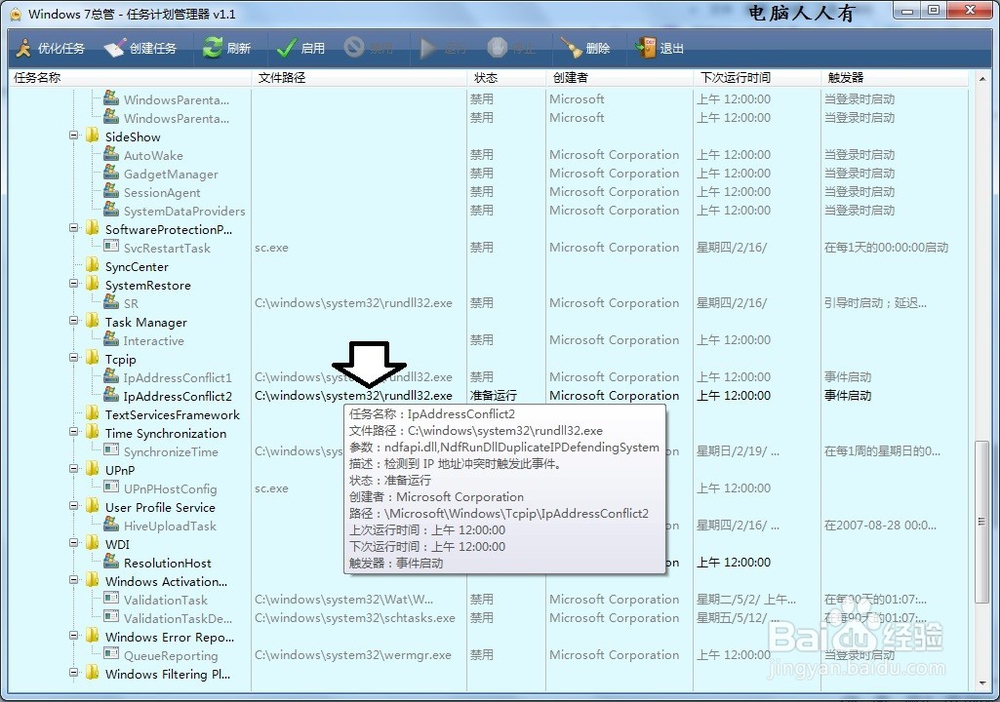Image resolution: width=1000 pixels, height=702 pixels.
Task: Collapse the Time Synchronization folder node
Action: 74,432
